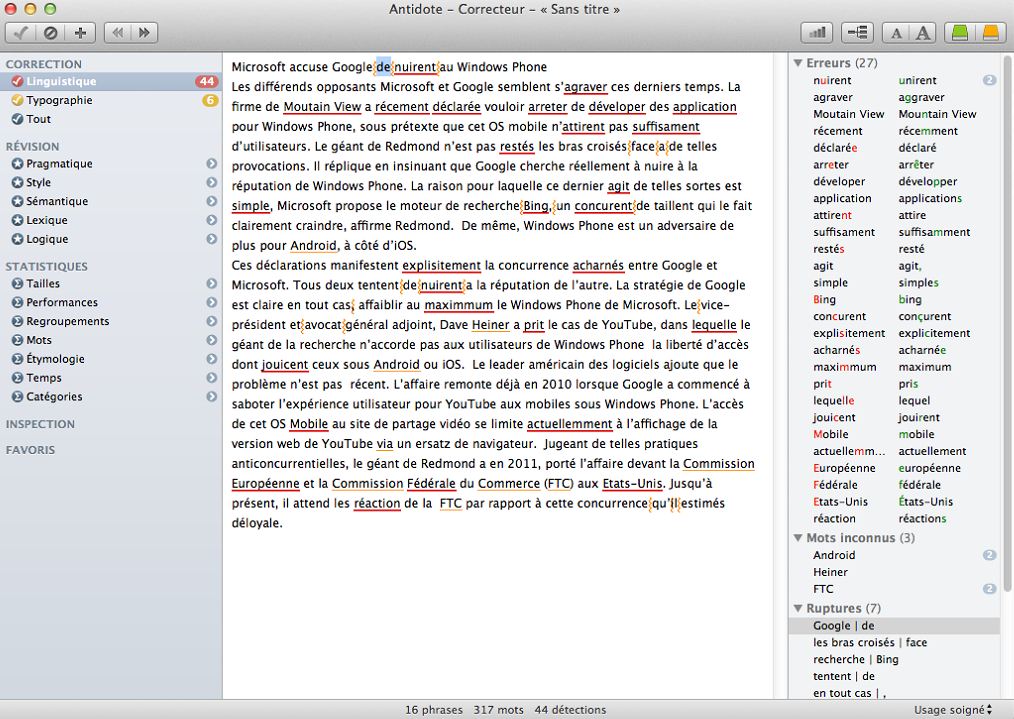Select the 'jouicent' error entry
The height and width of the screenshot is (719, 1014).
[834, 418]
